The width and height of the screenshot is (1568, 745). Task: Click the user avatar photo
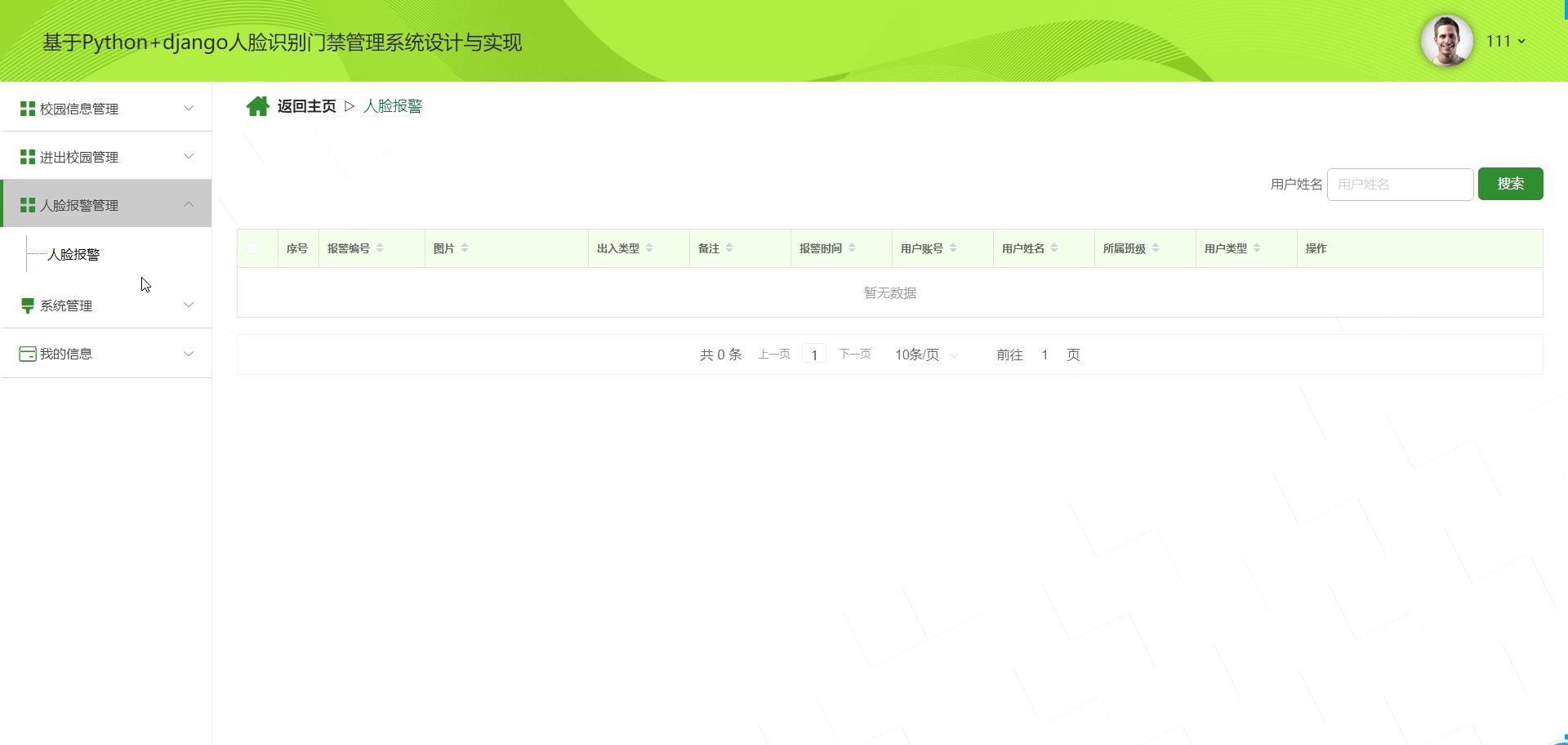coord(1446,41)
